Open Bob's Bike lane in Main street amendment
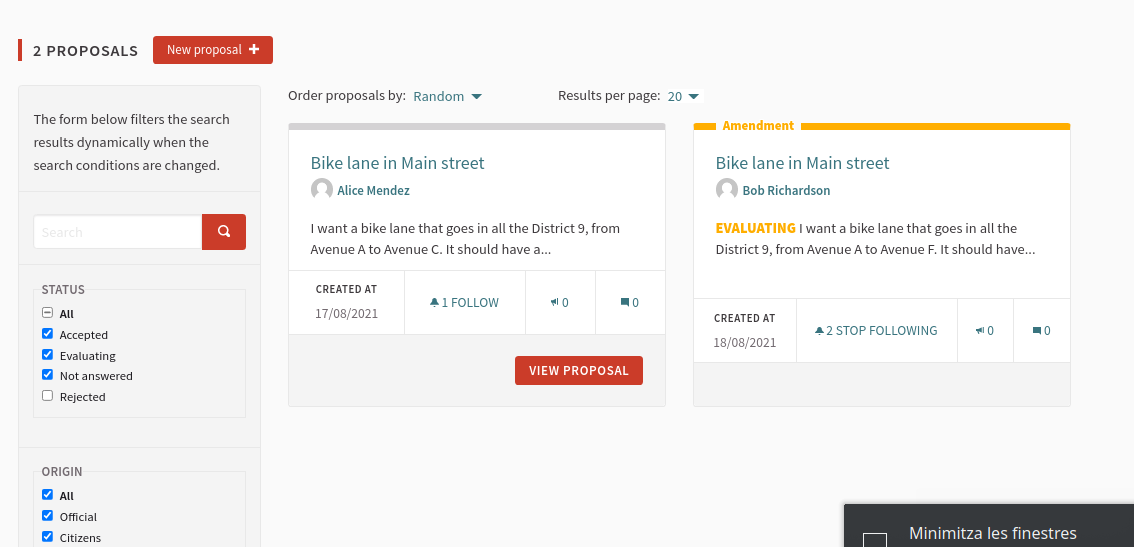Screen dimensions: 1134x547 pos(802,163)
